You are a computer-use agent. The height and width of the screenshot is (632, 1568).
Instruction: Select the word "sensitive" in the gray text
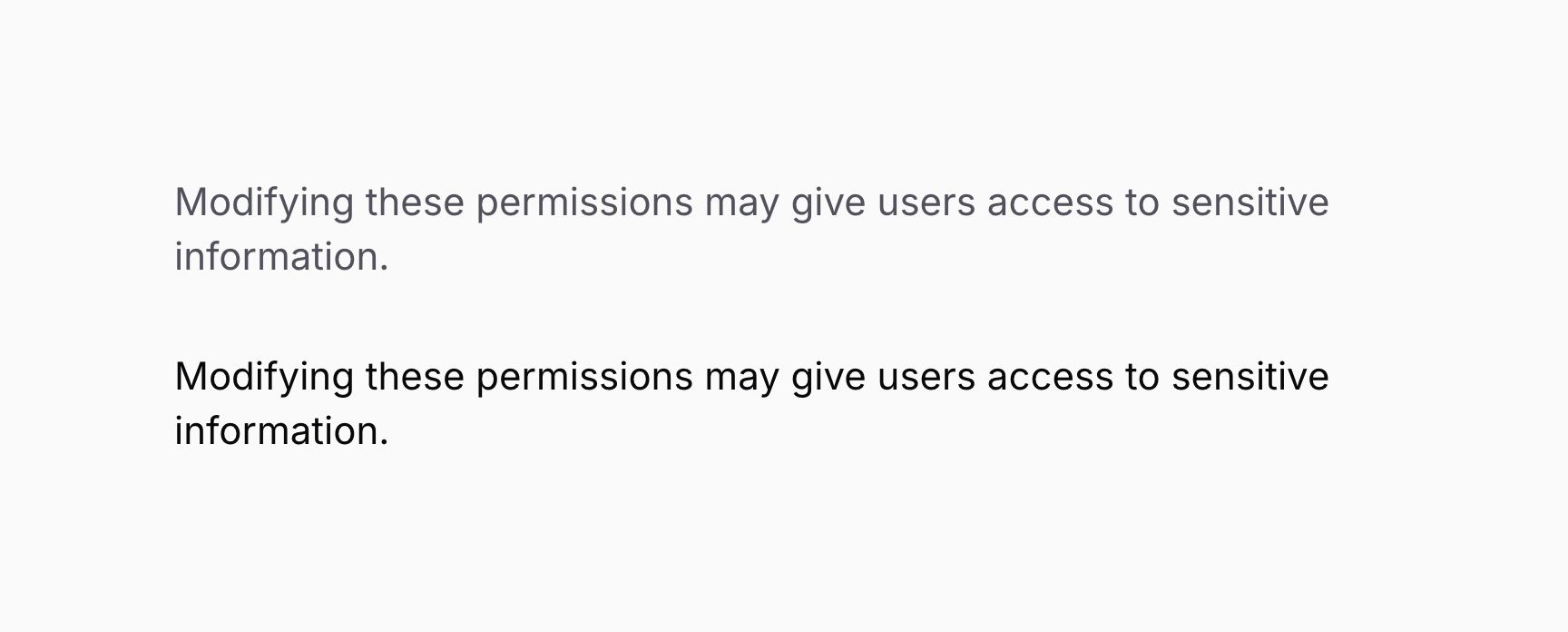pos(1249,202)
